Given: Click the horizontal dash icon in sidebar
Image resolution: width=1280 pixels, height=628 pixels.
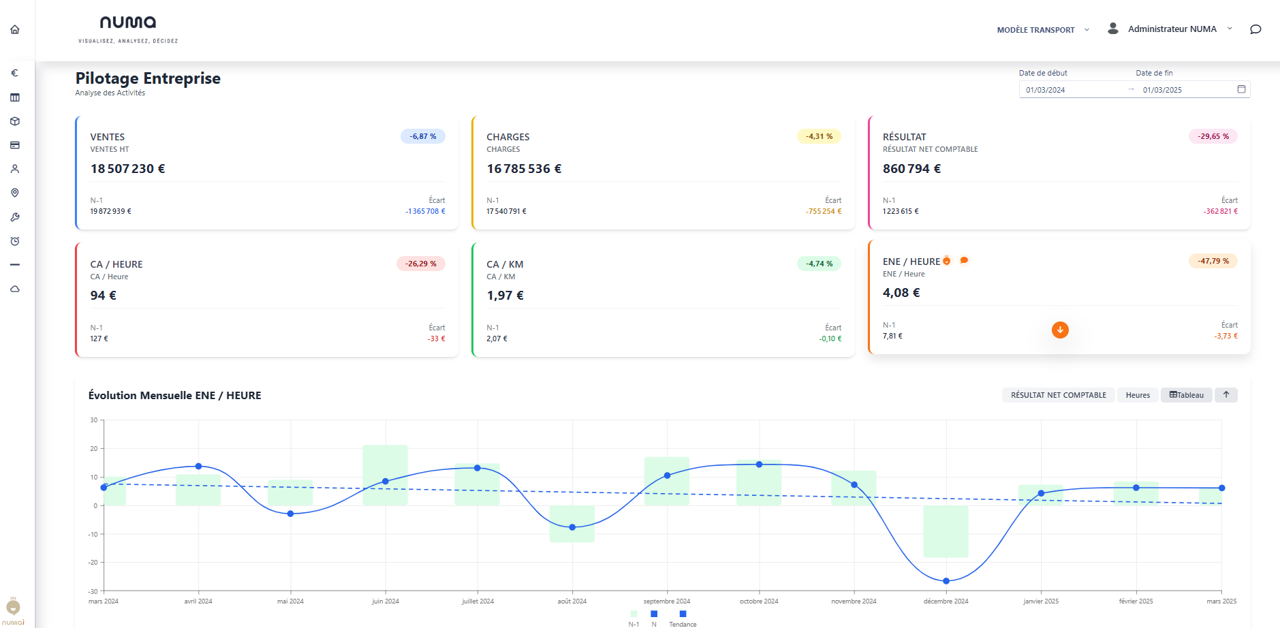Looking at the screenshot, I should coord(15,265).
